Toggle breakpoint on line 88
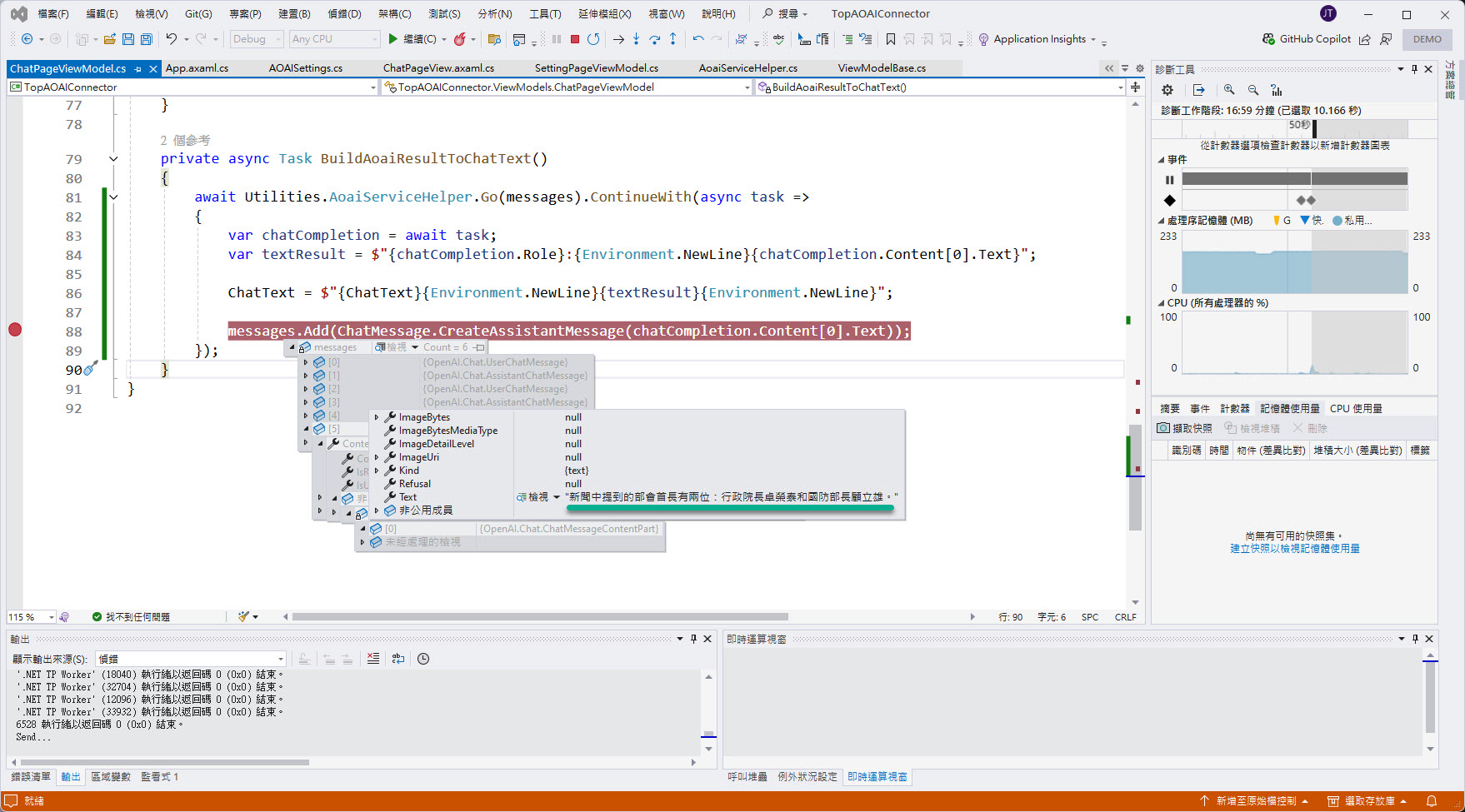This screenshot has height=812, width=1465. coord(15,330)
